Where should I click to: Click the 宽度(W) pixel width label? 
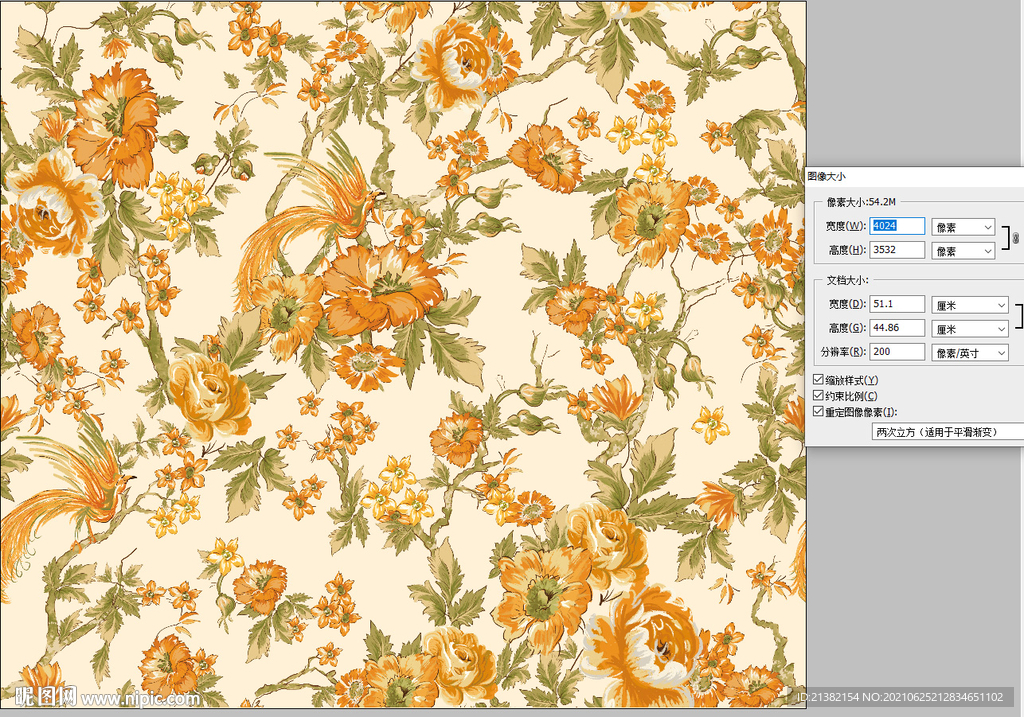[x=846, y=227]
